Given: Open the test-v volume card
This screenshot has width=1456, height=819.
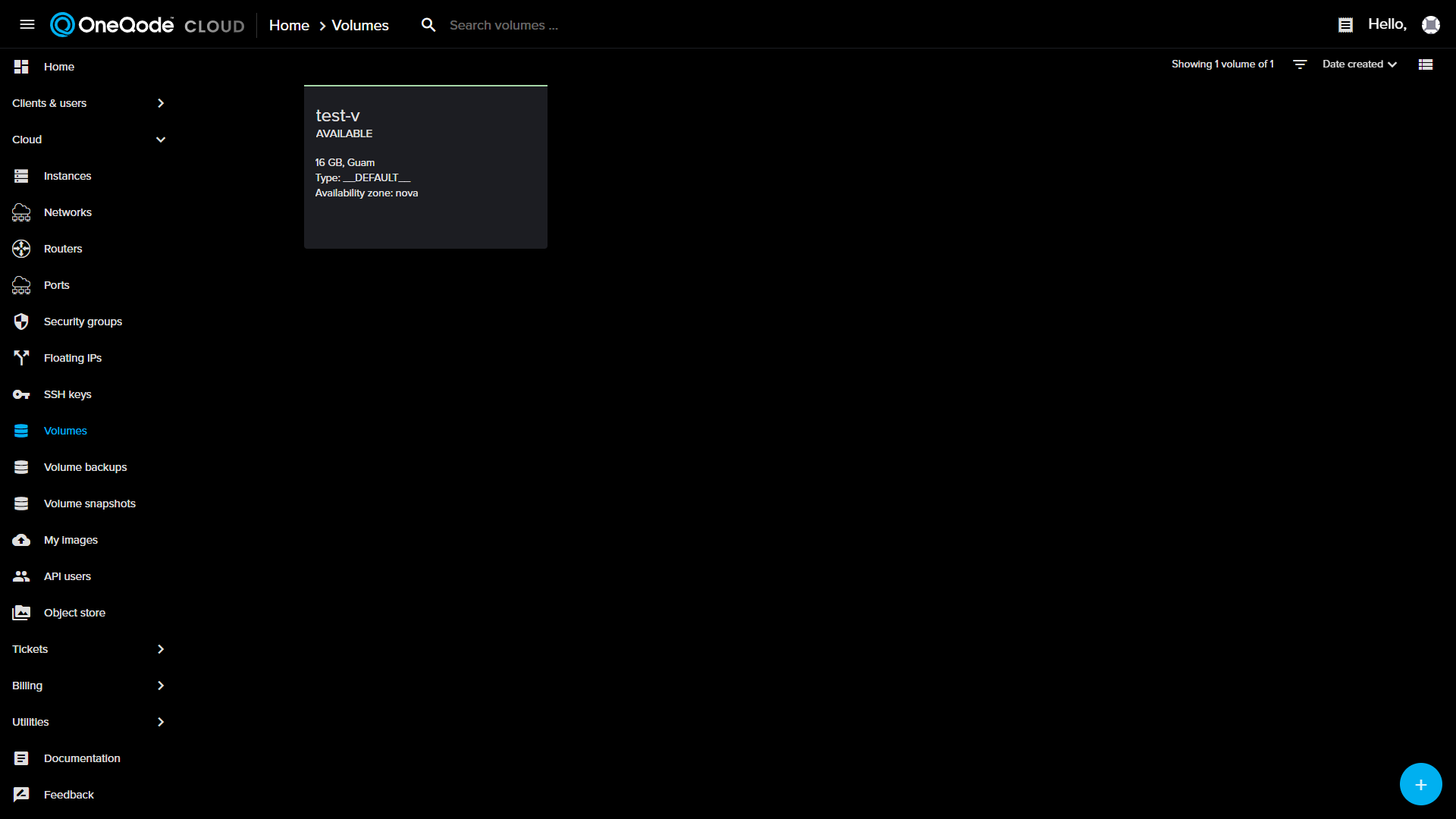Looking at the screenshot, I should (x=425, y=167).
